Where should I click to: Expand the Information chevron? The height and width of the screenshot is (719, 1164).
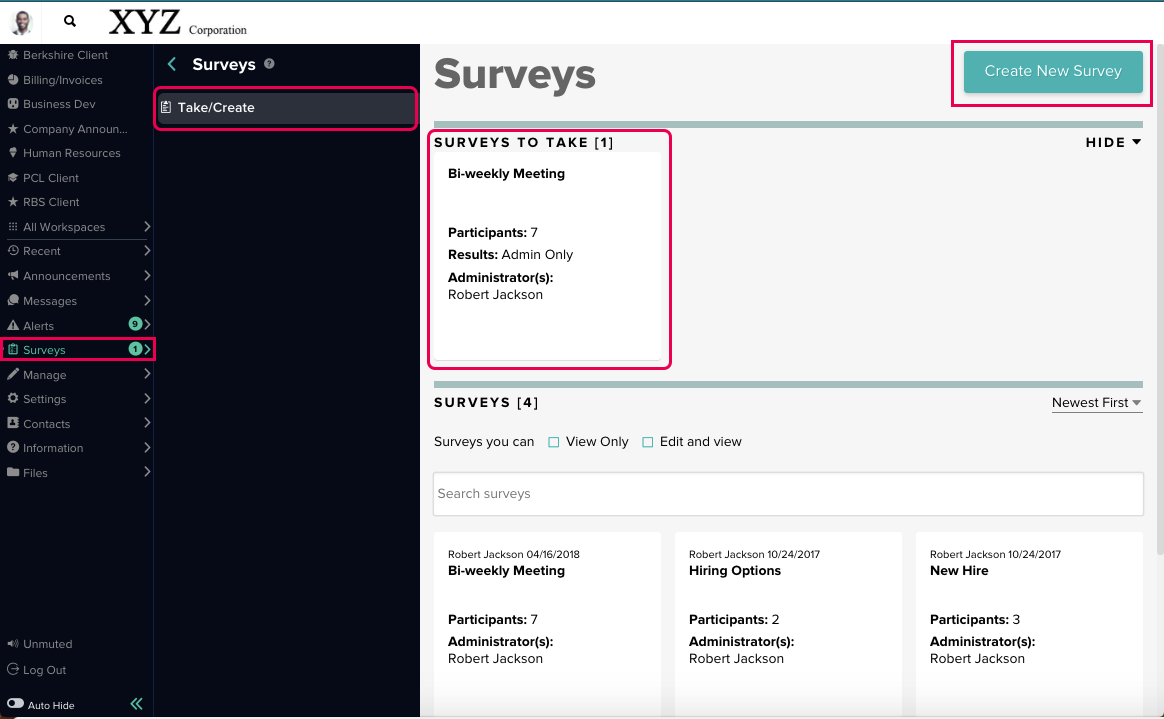[147, 447]
